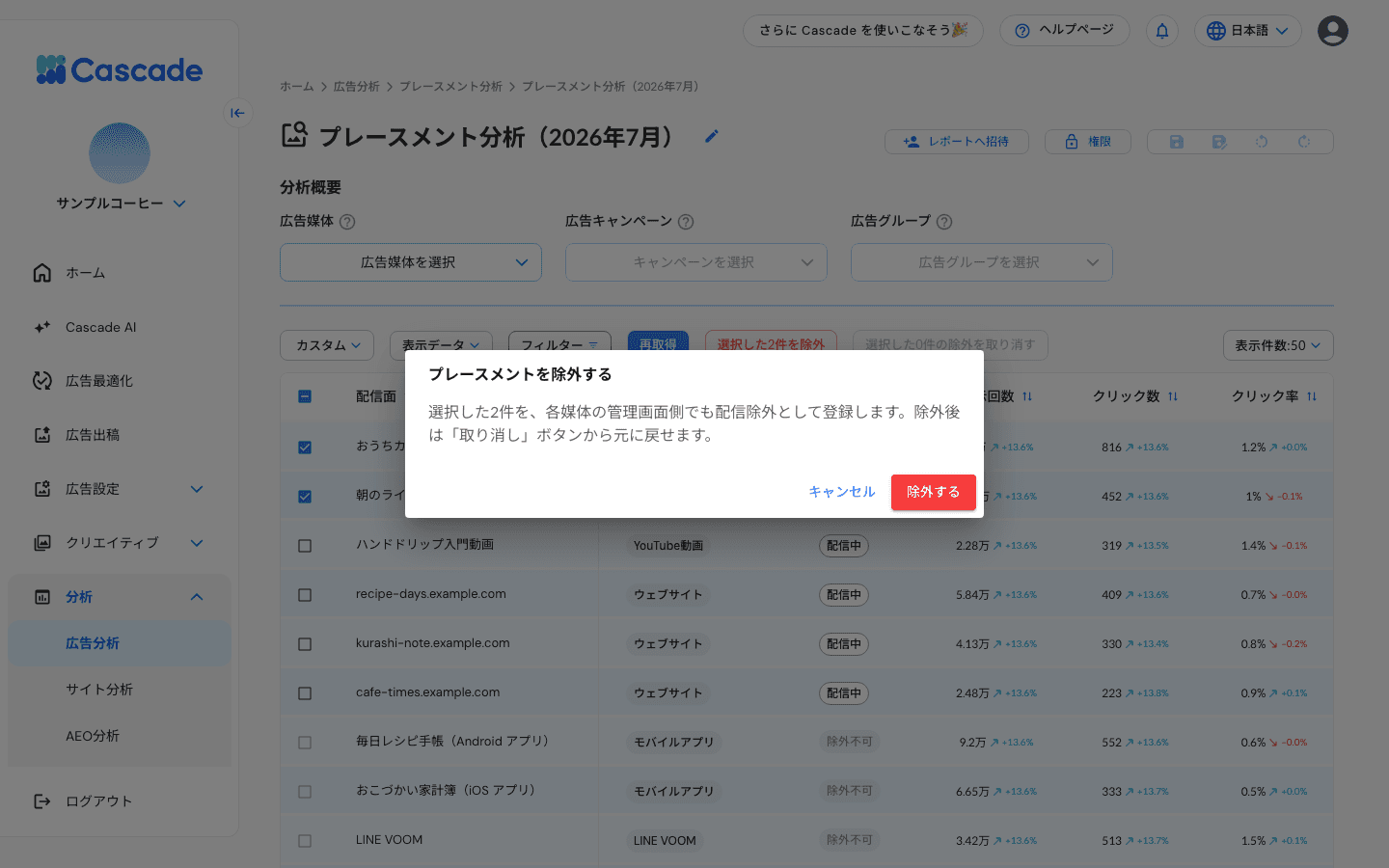Click the 広告キャンペーン help question icon

coord(686,222)
